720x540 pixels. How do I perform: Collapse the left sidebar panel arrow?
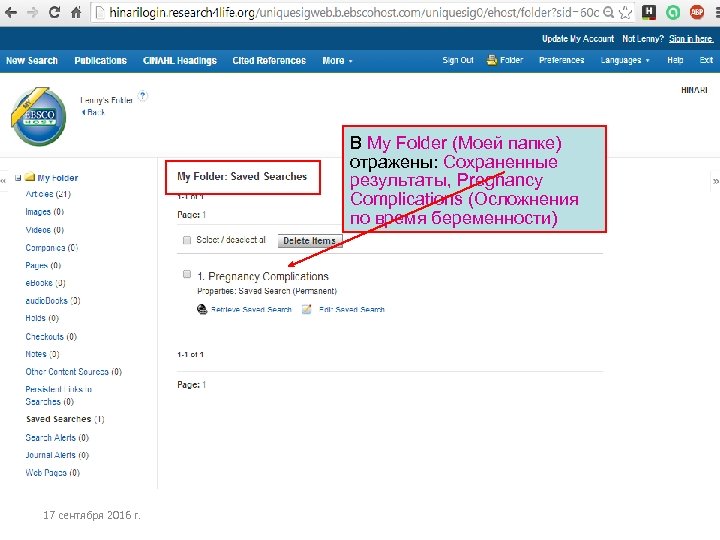(3, 180)
